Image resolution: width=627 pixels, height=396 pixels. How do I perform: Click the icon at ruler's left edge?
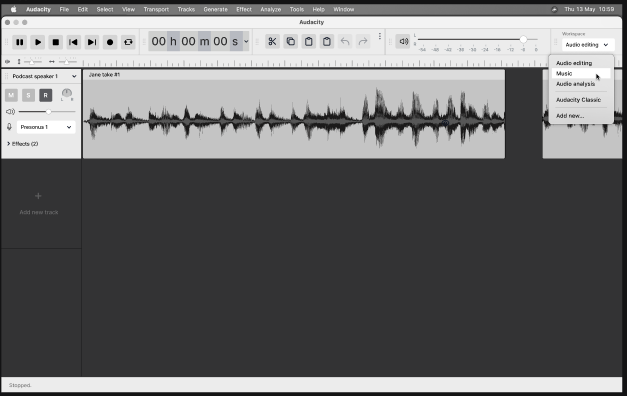point(7,62)
